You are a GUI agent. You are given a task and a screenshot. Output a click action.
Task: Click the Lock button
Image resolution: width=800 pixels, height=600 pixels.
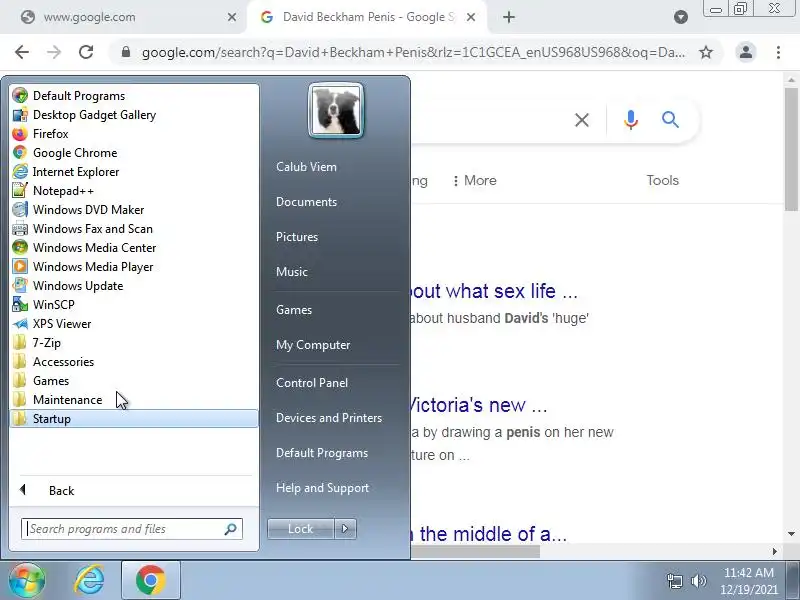click(x=301, y=529)
